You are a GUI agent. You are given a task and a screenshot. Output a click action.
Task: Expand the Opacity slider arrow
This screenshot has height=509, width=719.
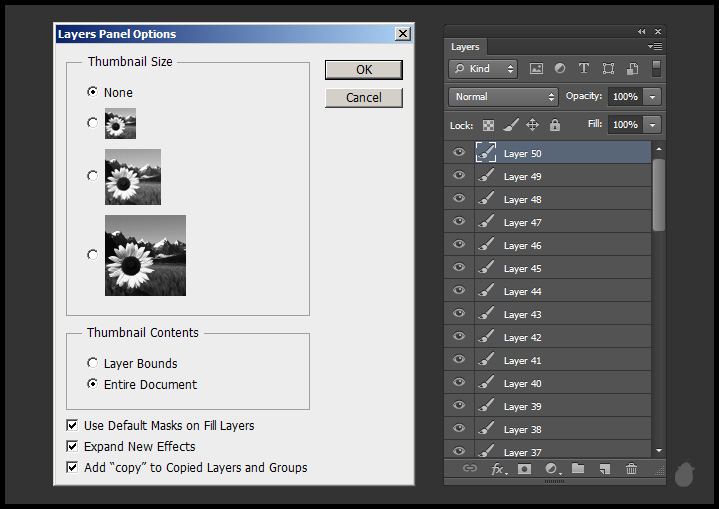pos(653,97)
